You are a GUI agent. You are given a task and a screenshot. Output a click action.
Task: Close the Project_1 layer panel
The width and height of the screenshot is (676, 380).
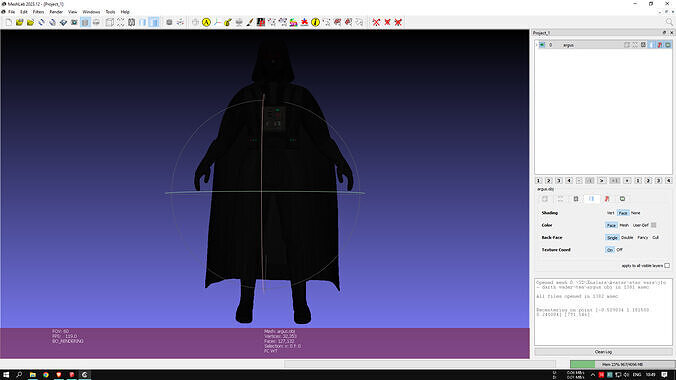pyautogui.click(x=671, y=33)
